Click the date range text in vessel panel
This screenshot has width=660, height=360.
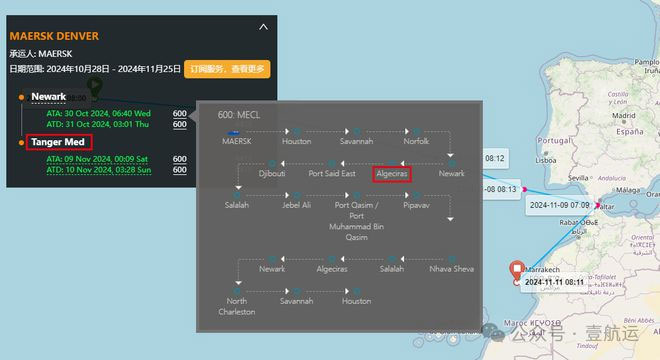(x=95, y=69)
